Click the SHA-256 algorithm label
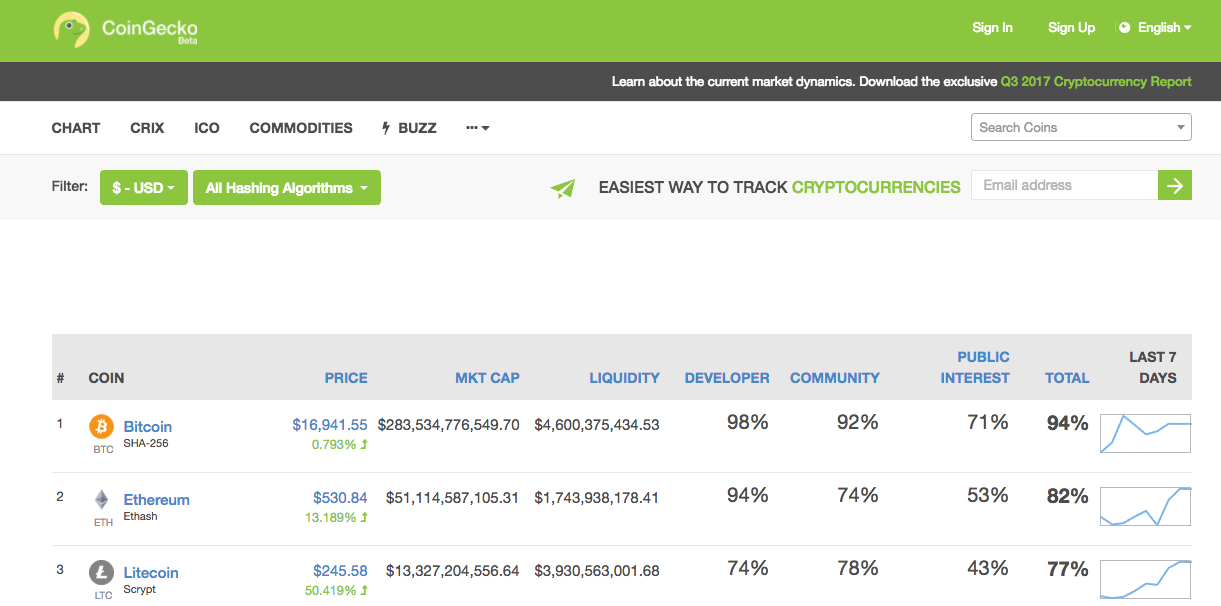The width and height of the screenshot is (1221, 606). coord(146,443)
